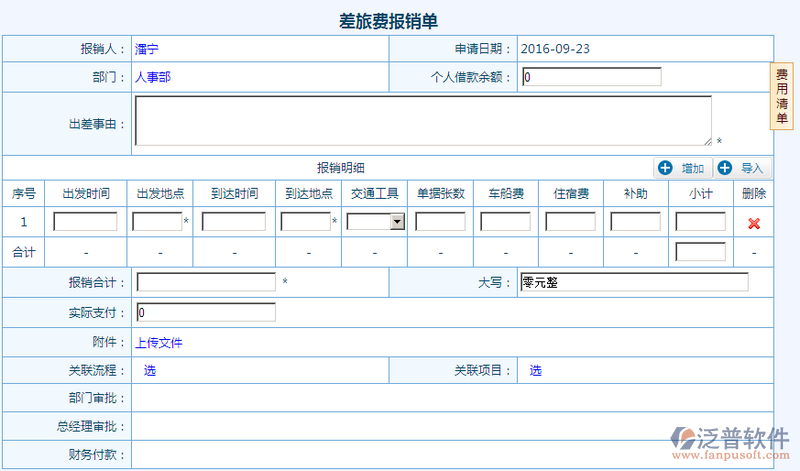Click the 住宿费 field in row 1

coord(570,221)
